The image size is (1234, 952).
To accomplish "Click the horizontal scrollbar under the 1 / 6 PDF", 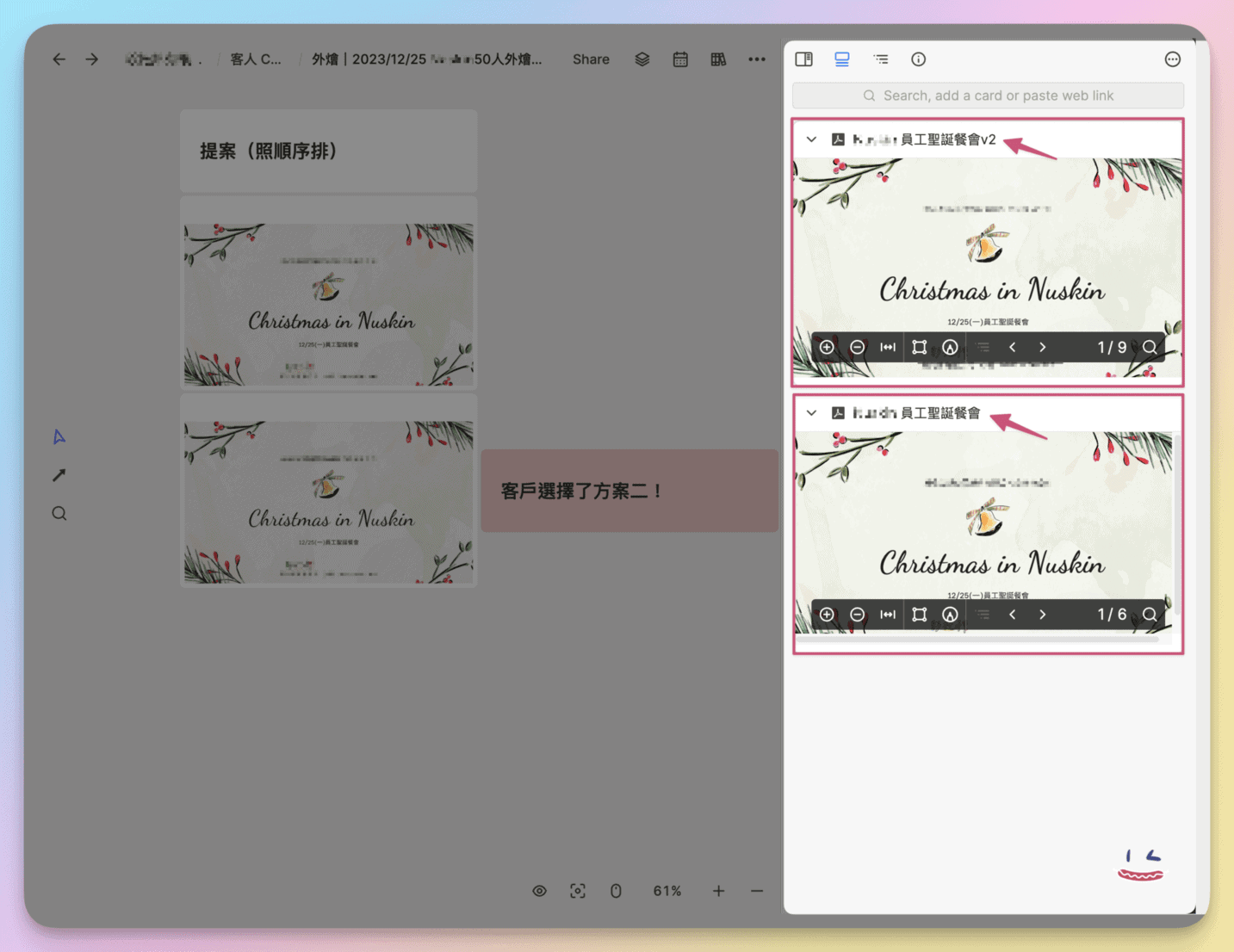I will coord(977,640).
